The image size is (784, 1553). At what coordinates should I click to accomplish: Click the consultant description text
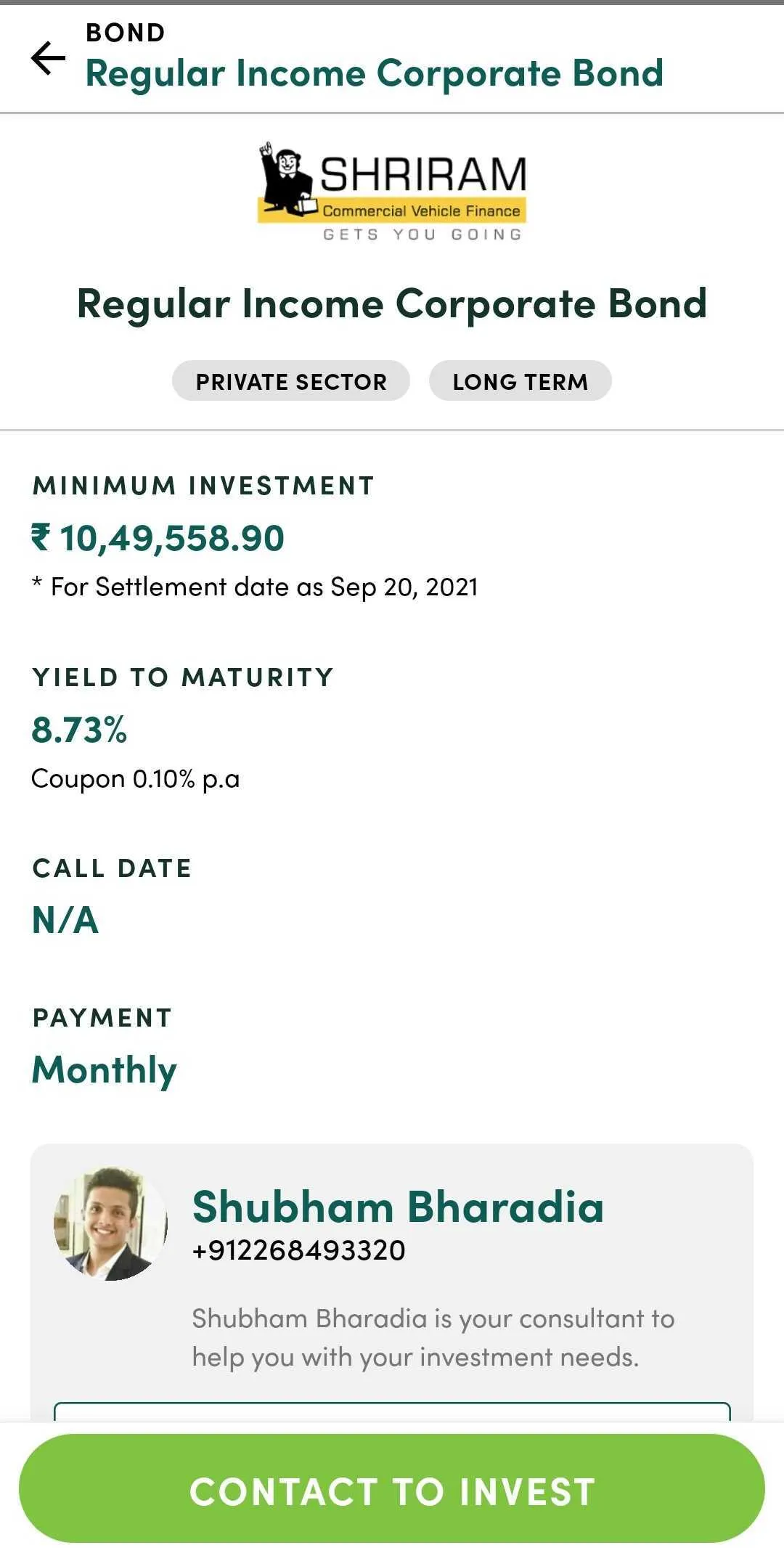[x=433, y=1337]
